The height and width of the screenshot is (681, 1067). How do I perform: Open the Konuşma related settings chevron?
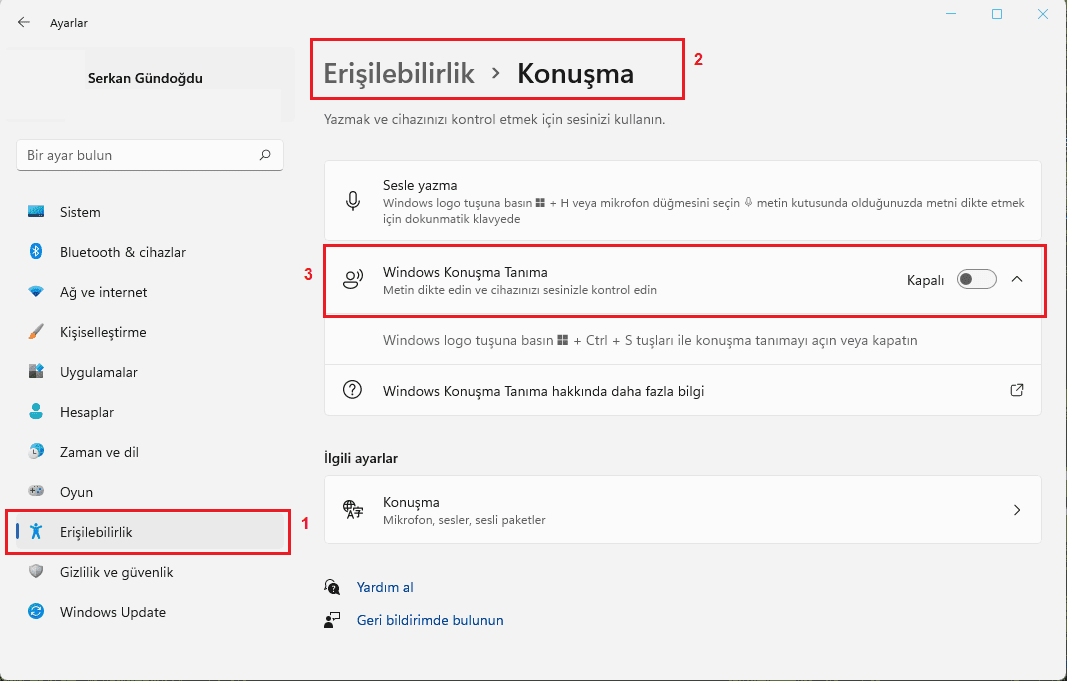pos(1017,510)
